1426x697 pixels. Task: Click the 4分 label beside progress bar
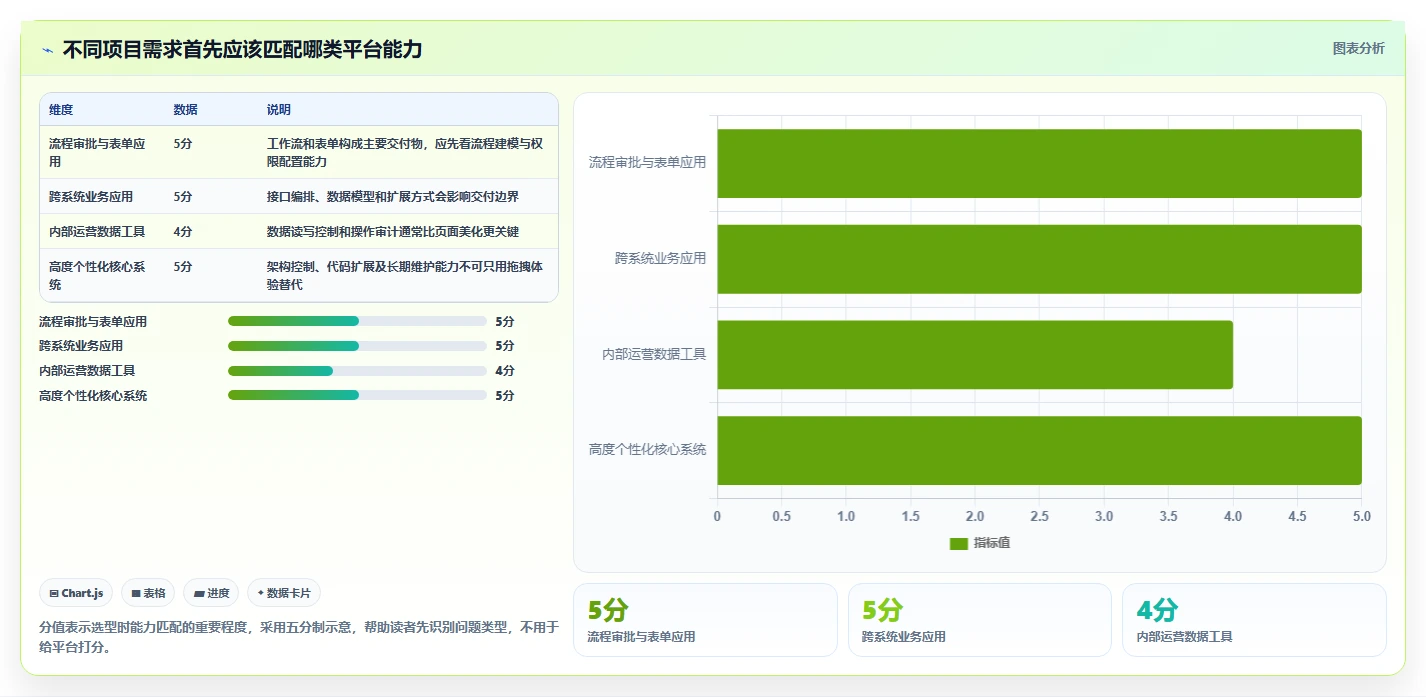click(505, 370)
